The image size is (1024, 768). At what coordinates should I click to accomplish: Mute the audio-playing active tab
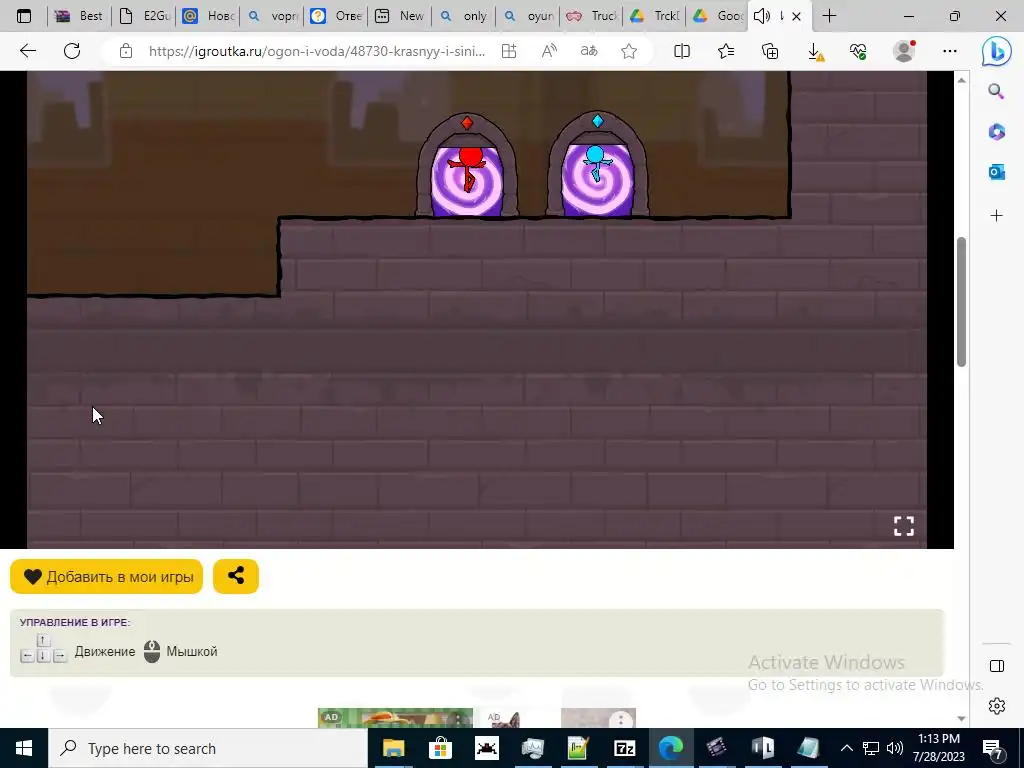(761, 16)
